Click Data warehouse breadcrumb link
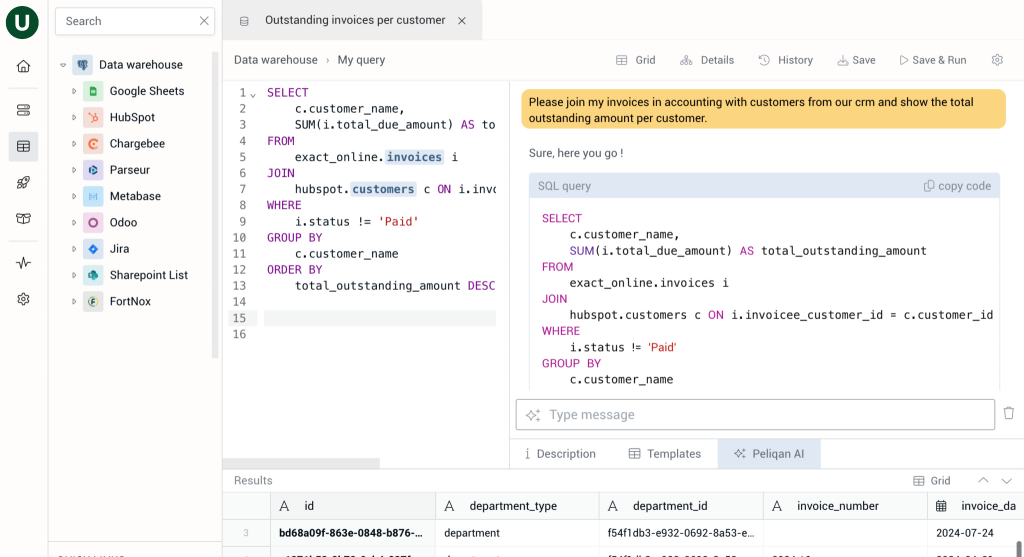Viewport: 1024px width, 557px height. (276, 60)
